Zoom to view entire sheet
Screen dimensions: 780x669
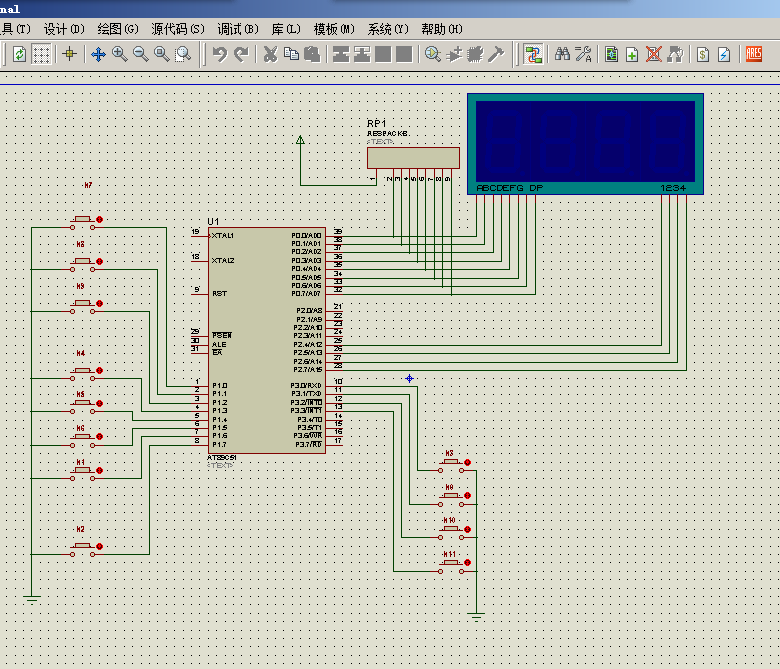162,54
